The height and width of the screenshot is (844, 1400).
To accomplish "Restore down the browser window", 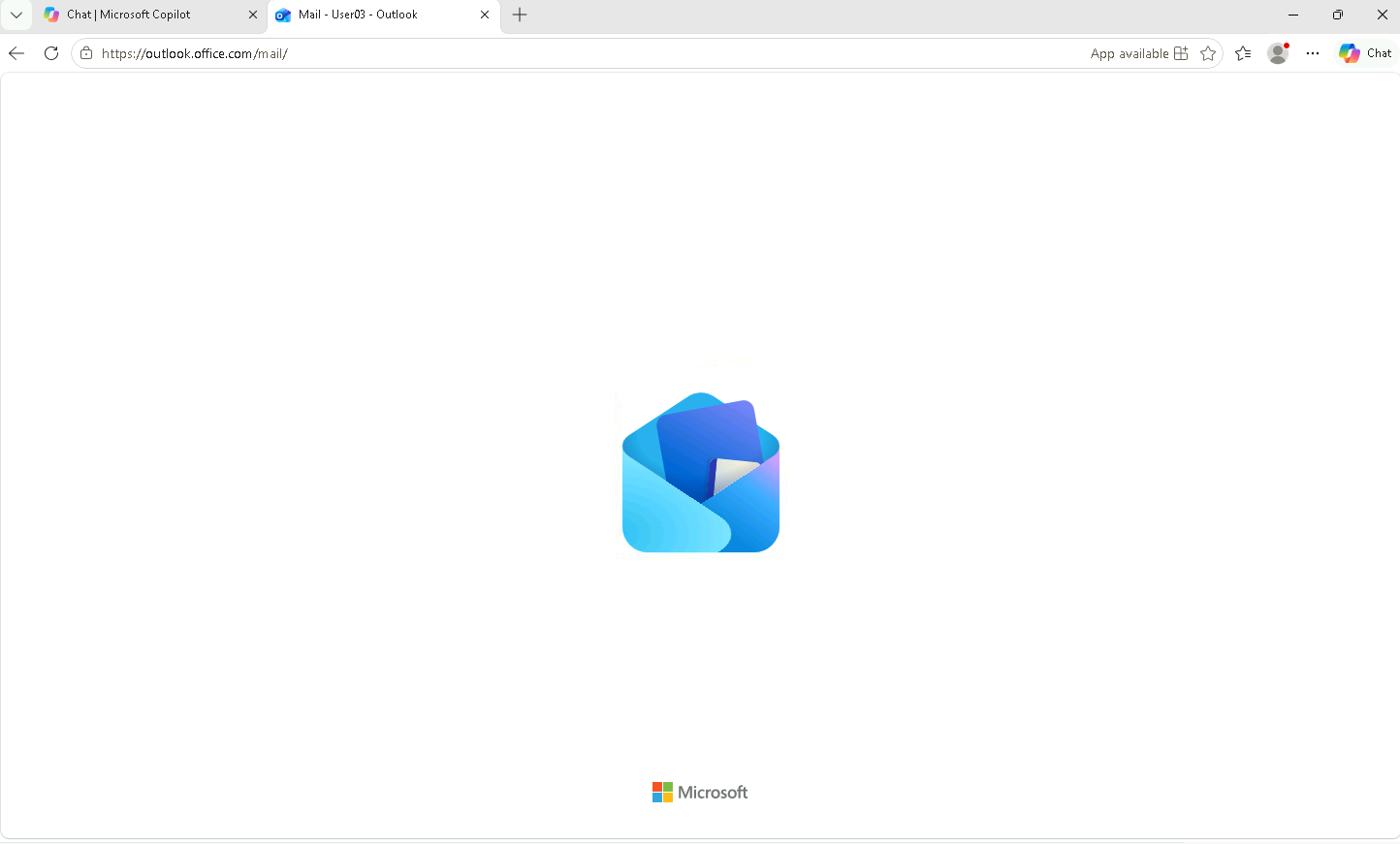I will [1338, 15].
